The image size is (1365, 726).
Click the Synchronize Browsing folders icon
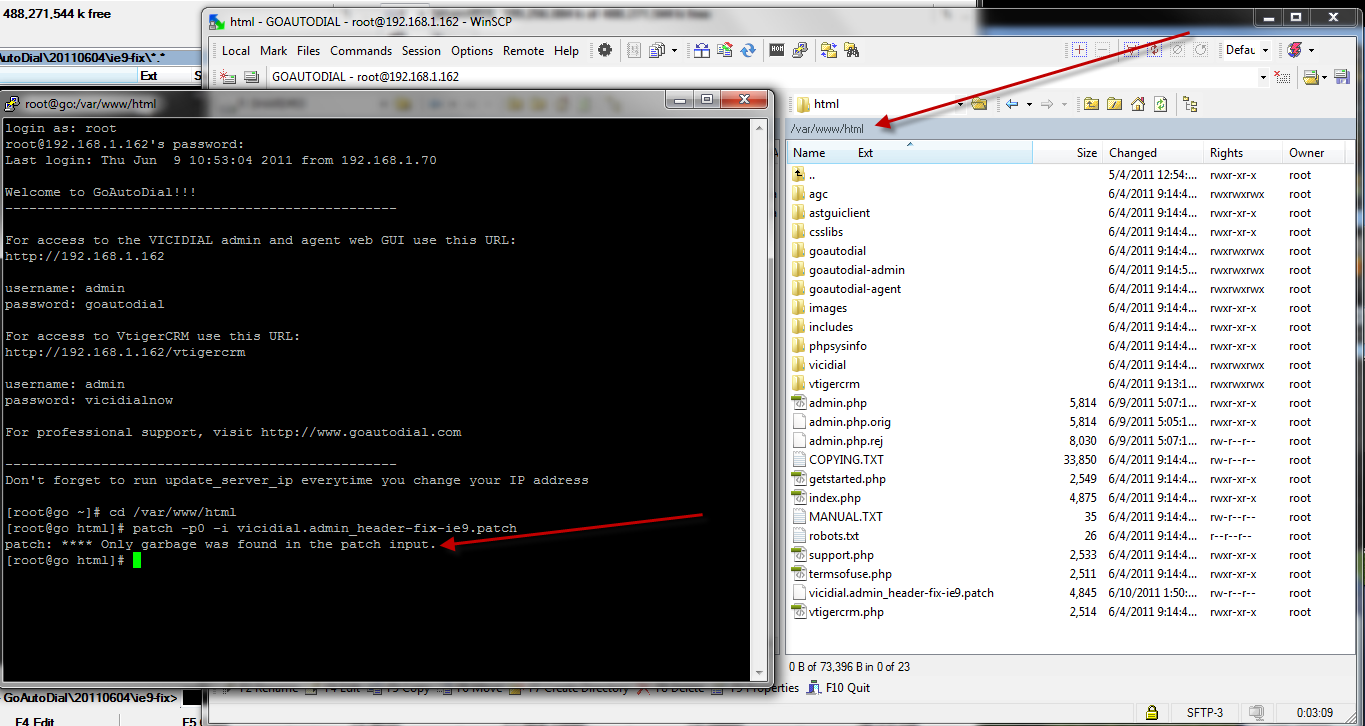coord(829,50)
